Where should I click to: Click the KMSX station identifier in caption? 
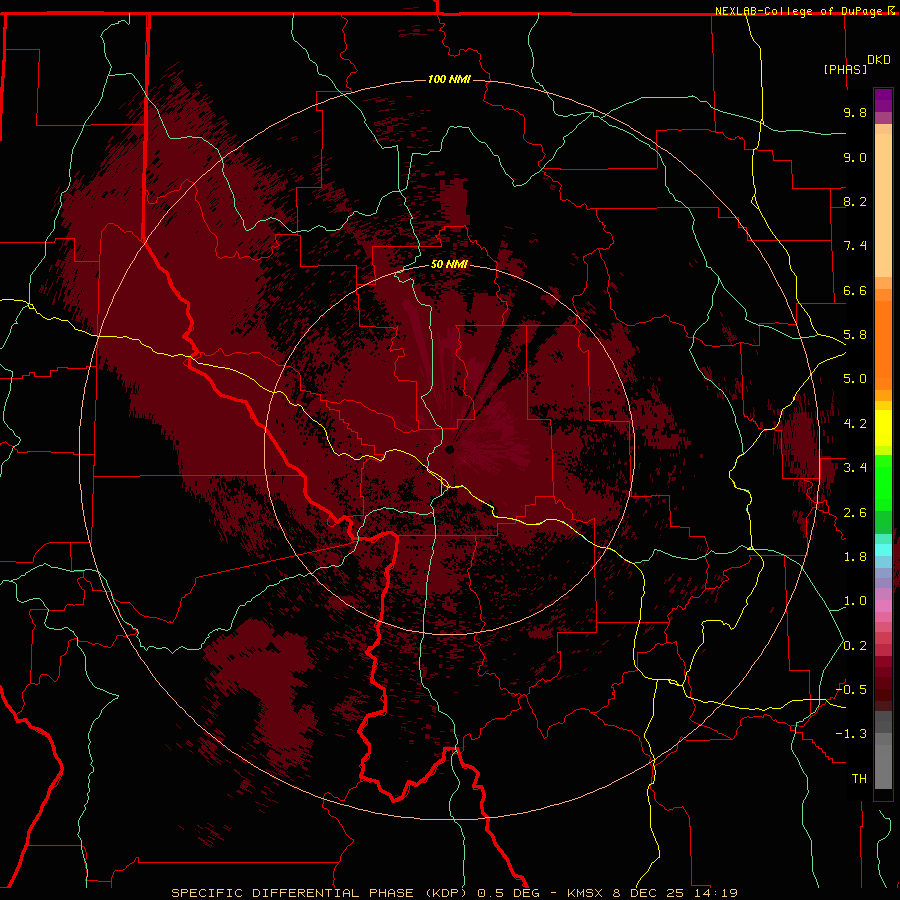click(587, 893)
